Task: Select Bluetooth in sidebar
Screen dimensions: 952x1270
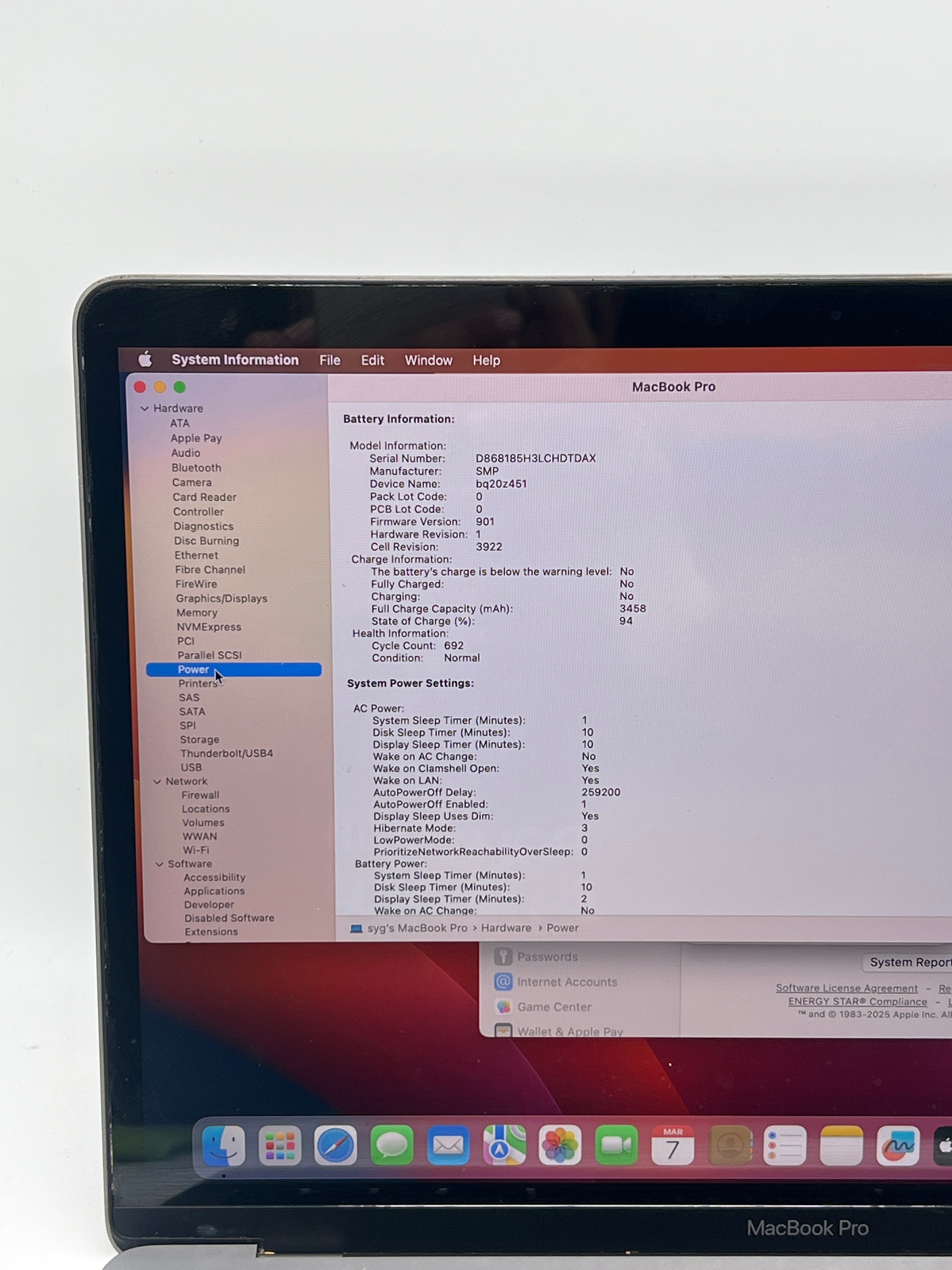Action: coord(196,468)
